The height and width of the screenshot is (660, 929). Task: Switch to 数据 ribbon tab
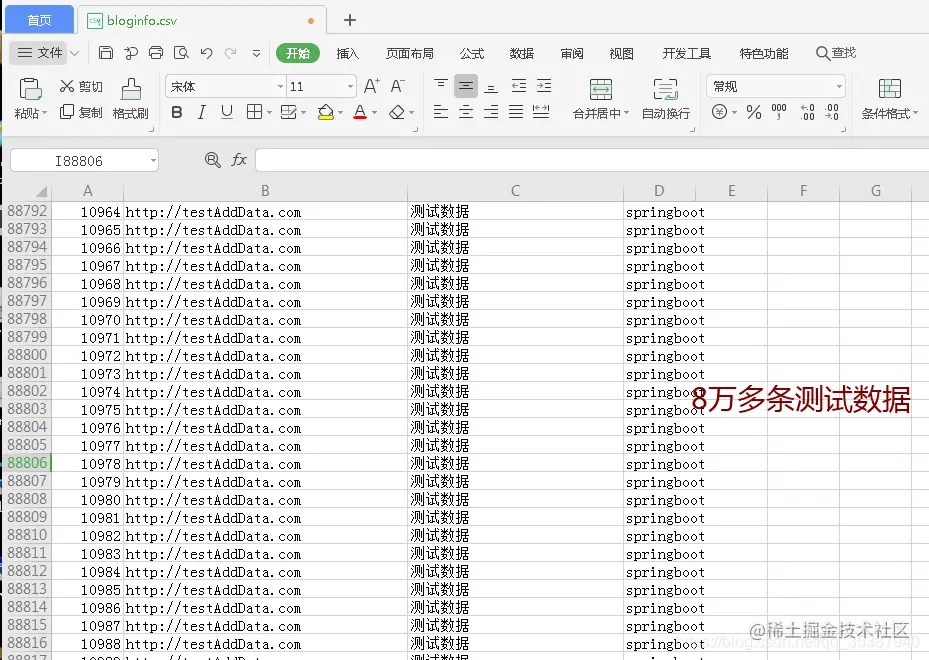coord(521,53)
